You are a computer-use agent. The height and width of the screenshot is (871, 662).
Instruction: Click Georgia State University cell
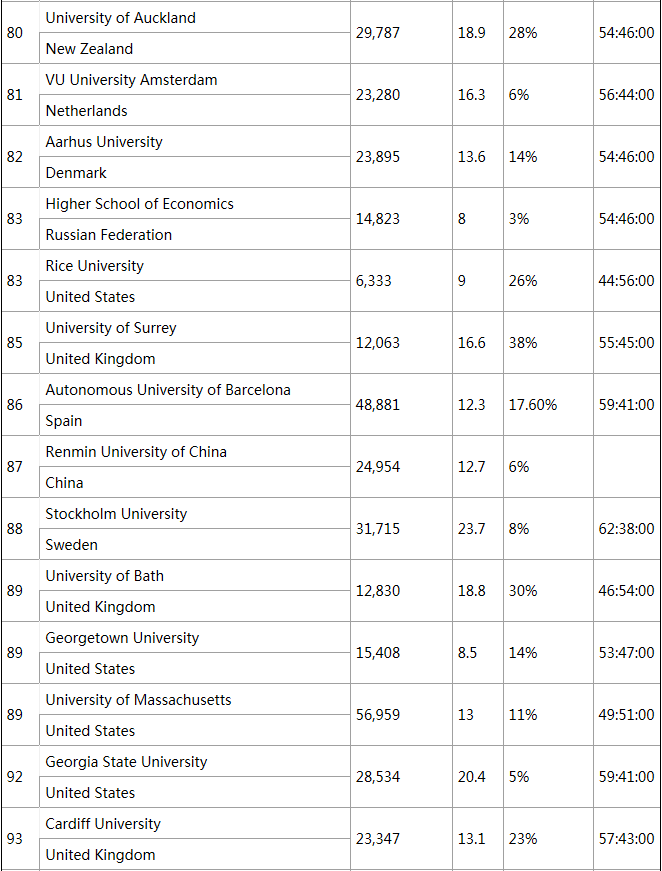tap(126, 762)
